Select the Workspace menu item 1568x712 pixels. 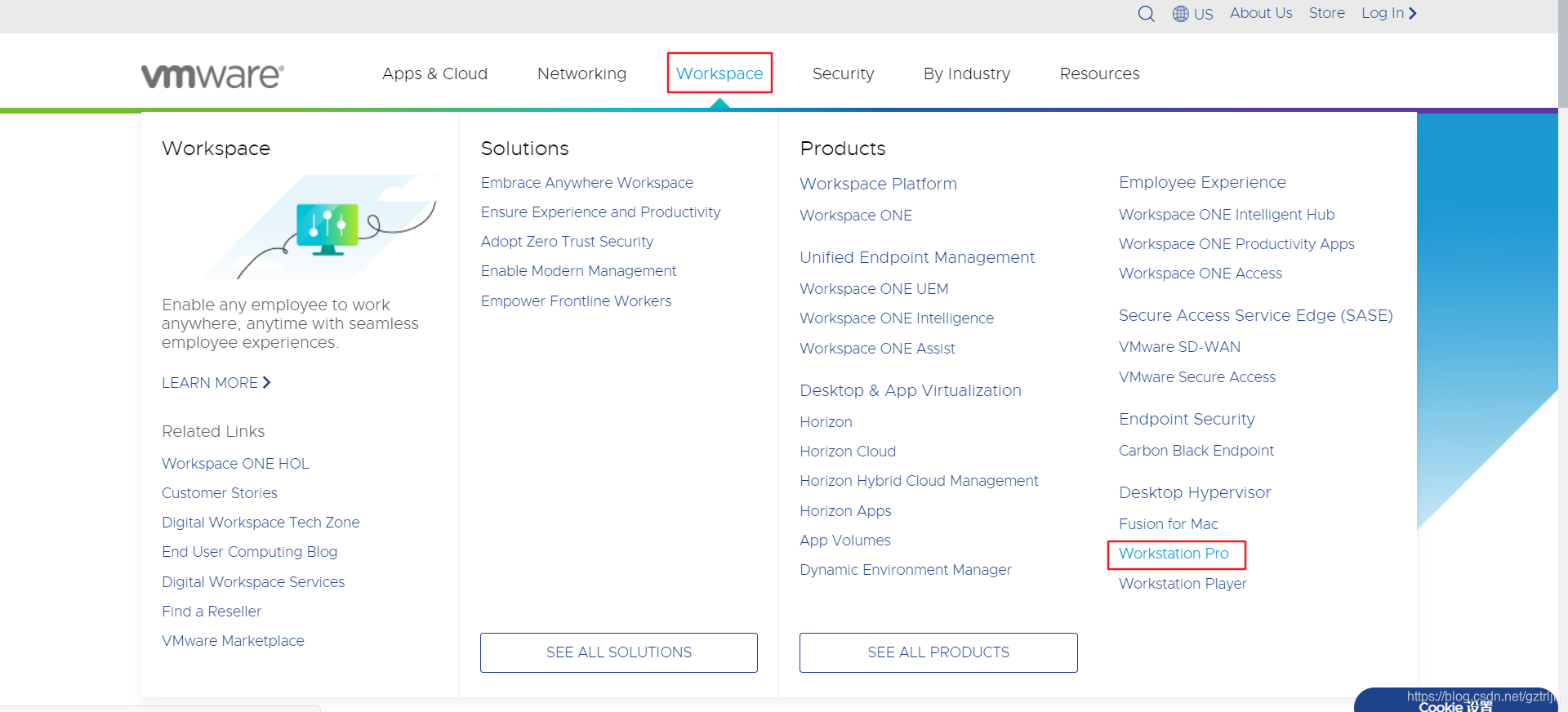[x=719, y=73]
